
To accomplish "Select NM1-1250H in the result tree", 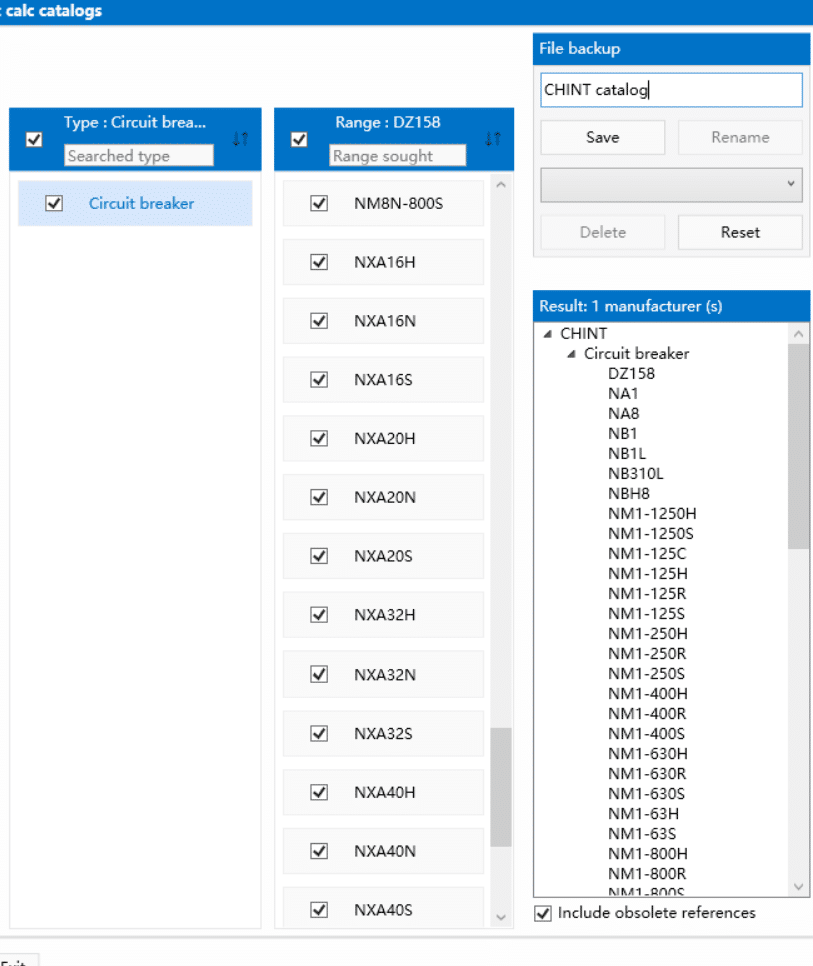I will coord(652,514).
